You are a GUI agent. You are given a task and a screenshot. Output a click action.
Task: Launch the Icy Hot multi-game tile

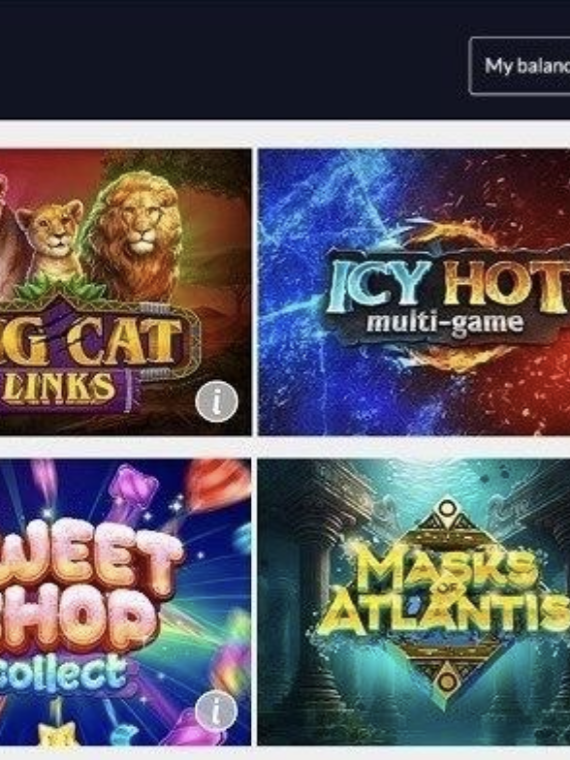[414, 292]
